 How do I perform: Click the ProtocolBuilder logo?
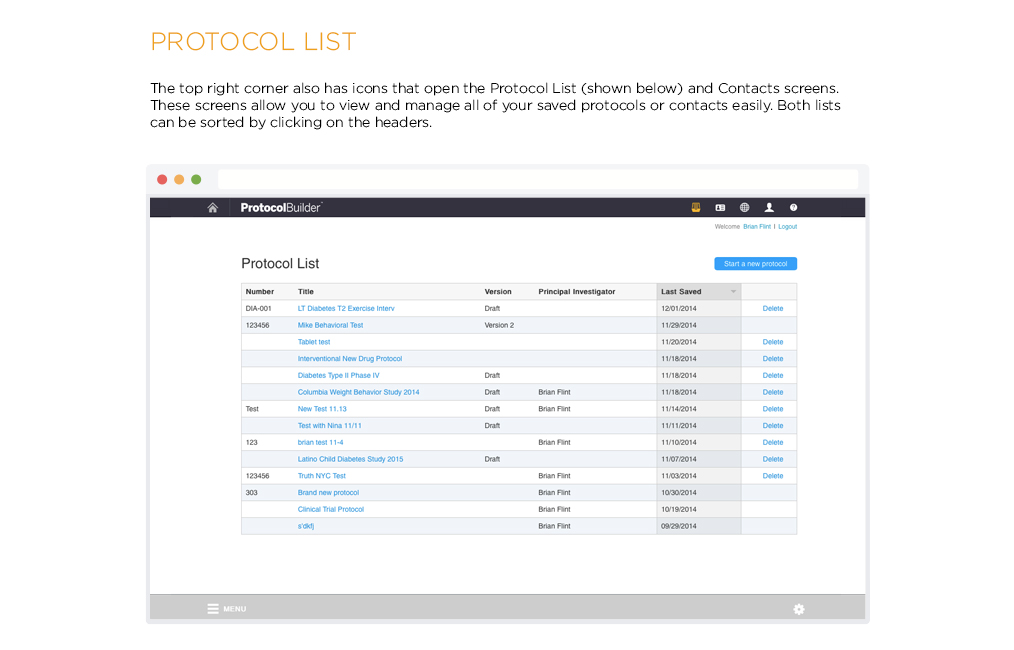tap(281, 208)
